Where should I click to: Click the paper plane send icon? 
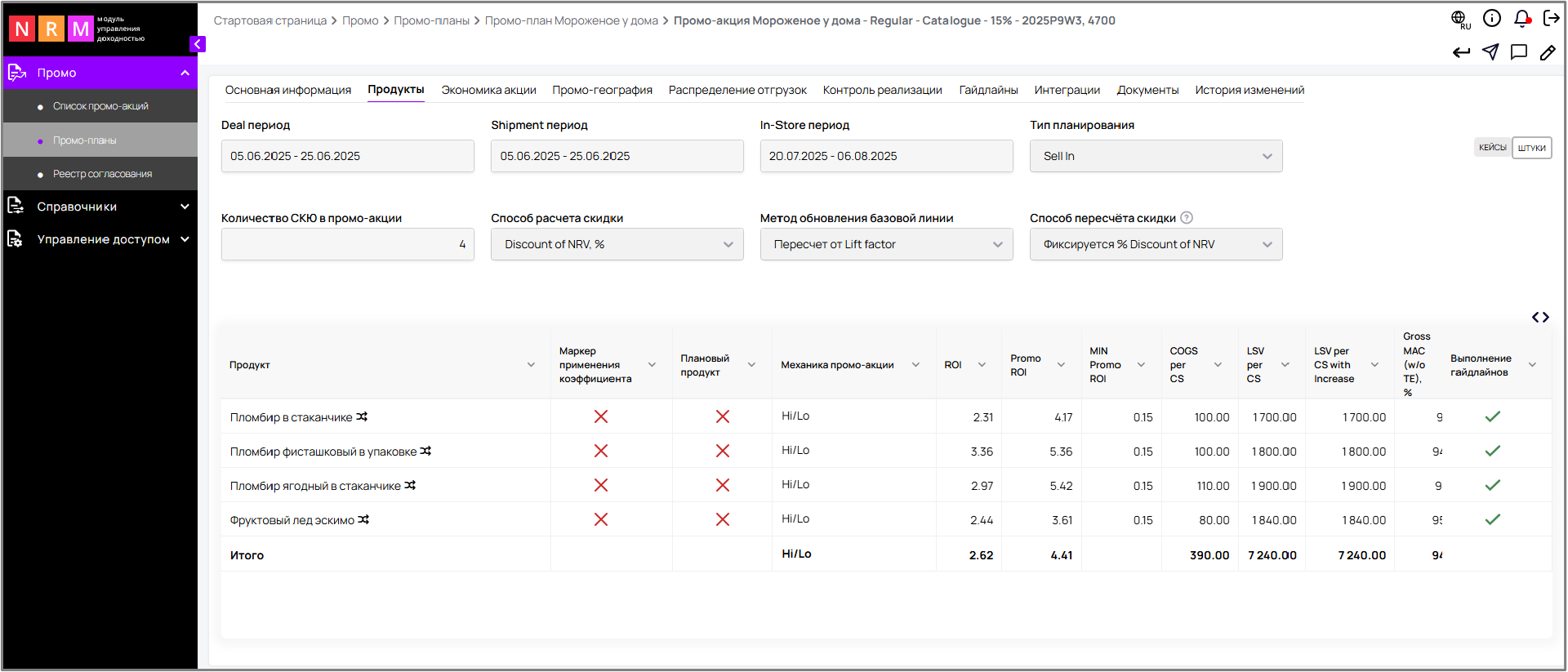point(1490,52)
